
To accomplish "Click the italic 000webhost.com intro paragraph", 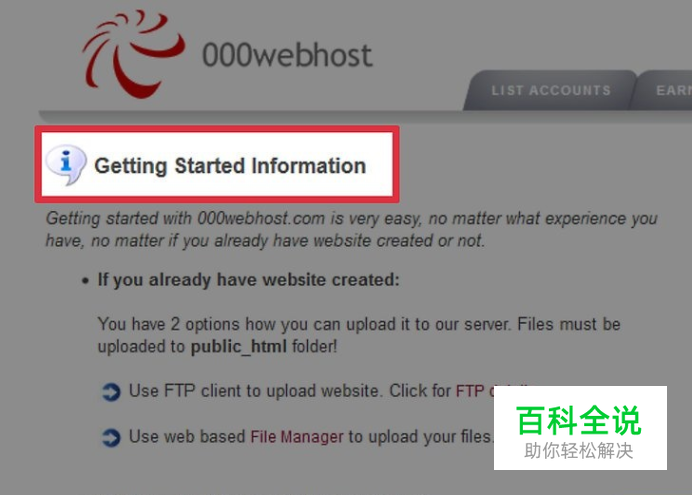I will [x=352, y=229].
